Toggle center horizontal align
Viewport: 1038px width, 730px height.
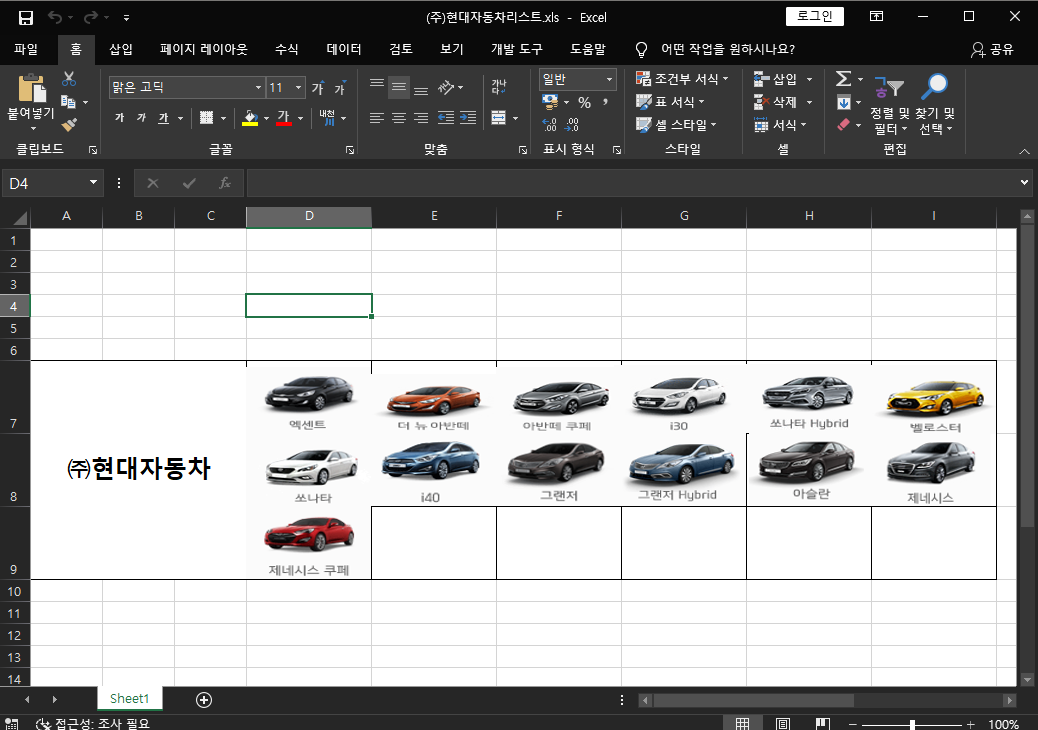(399, 118)
